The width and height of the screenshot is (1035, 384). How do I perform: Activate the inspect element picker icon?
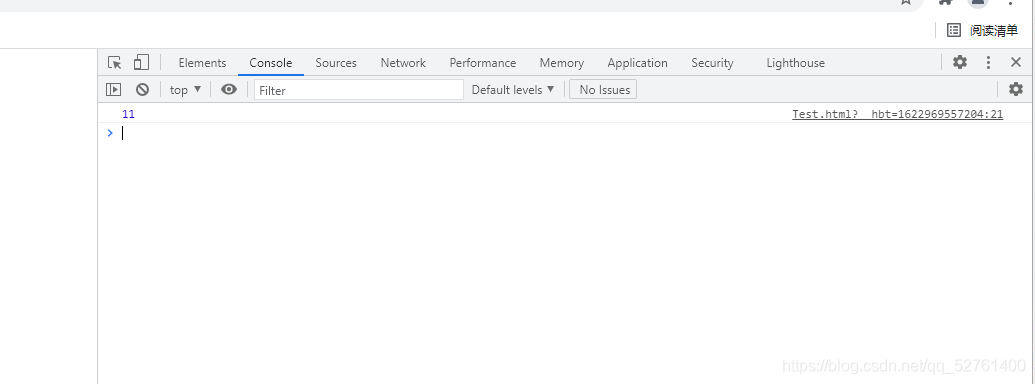point(115,63)
